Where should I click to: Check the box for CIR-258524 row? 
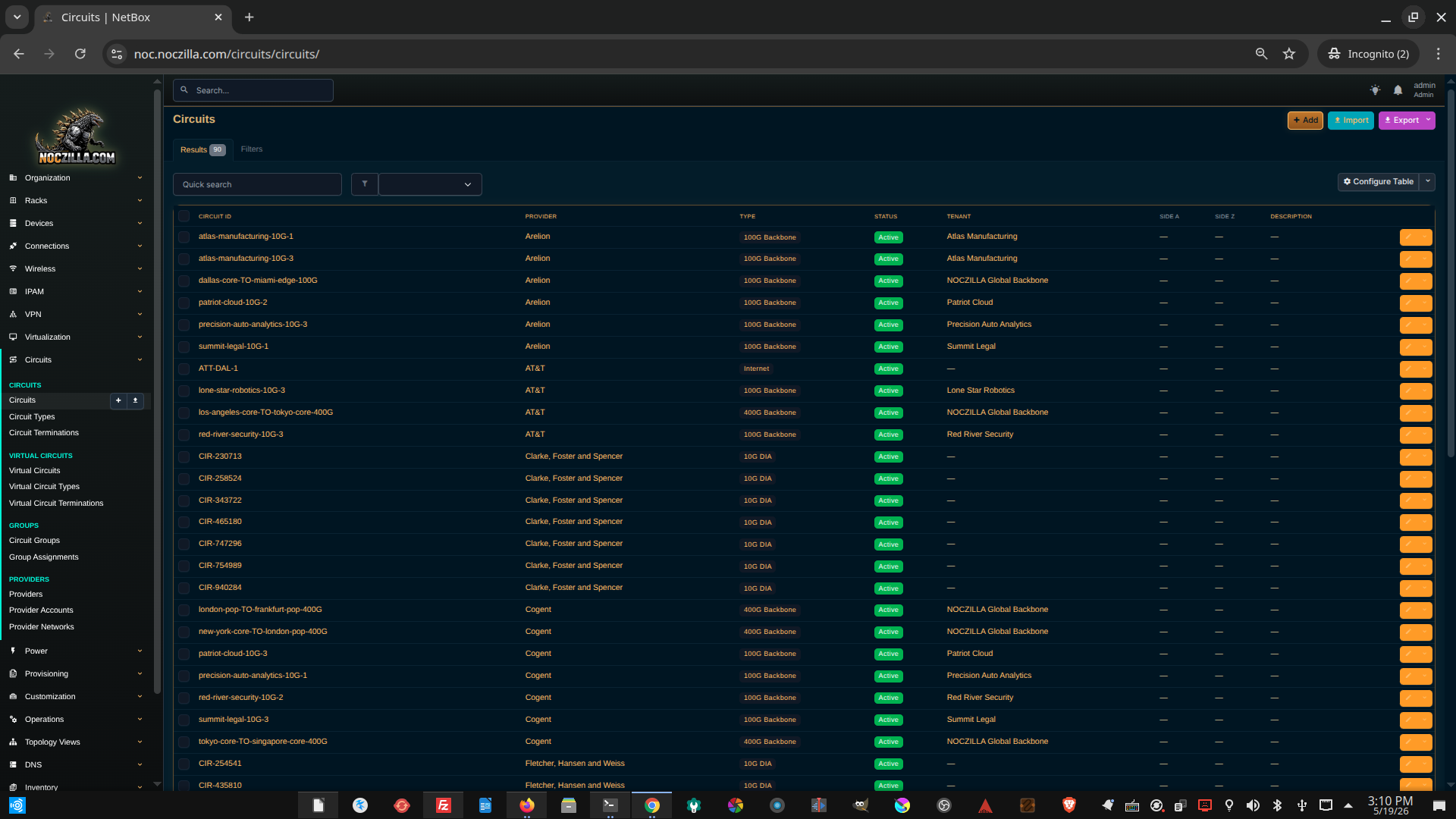[x=184, y=479]
